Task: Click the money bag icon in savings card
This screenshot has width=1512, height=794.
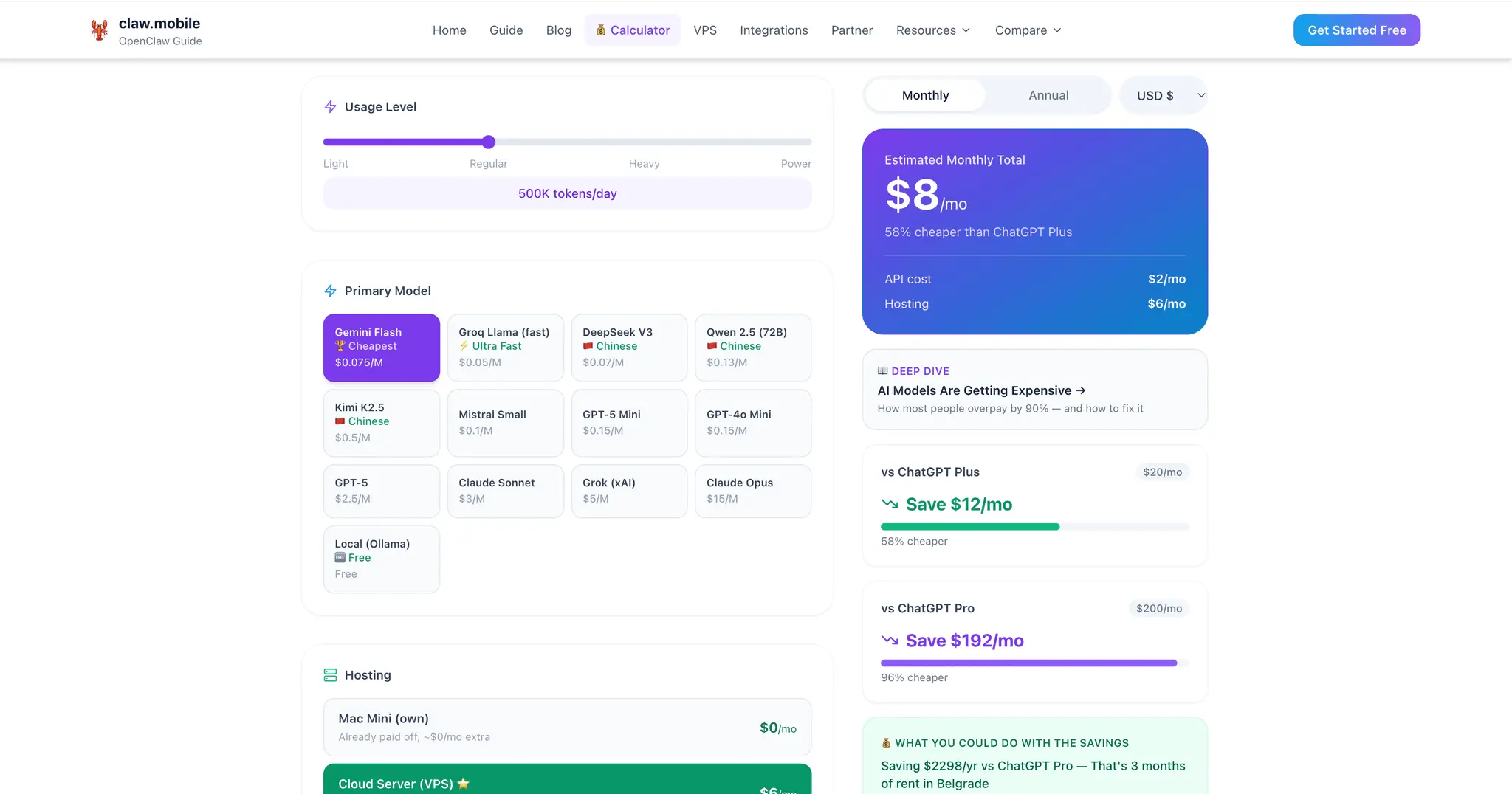Action: point(886,743)
